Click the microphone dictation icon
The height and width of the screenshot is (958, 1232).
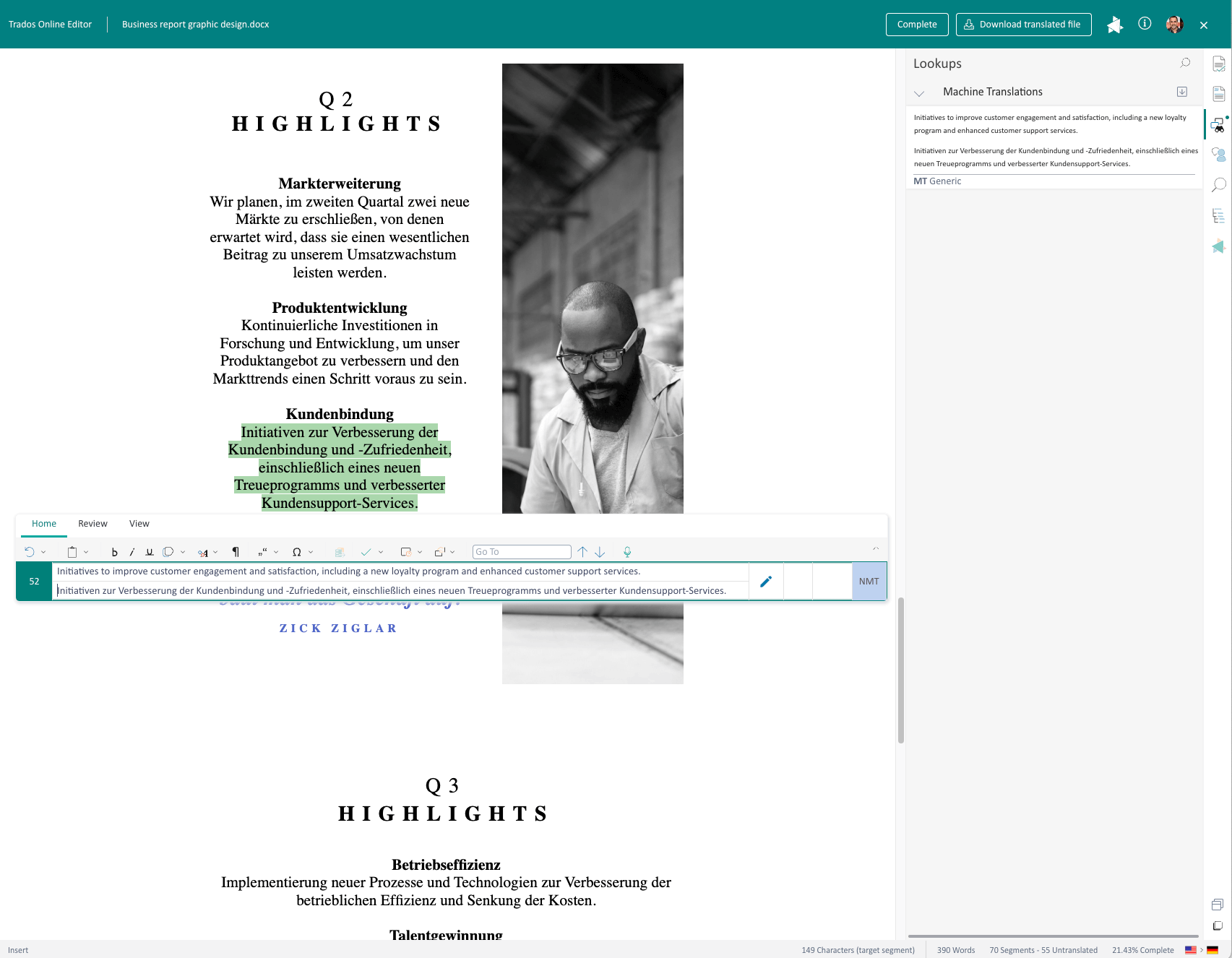point(627,552)
